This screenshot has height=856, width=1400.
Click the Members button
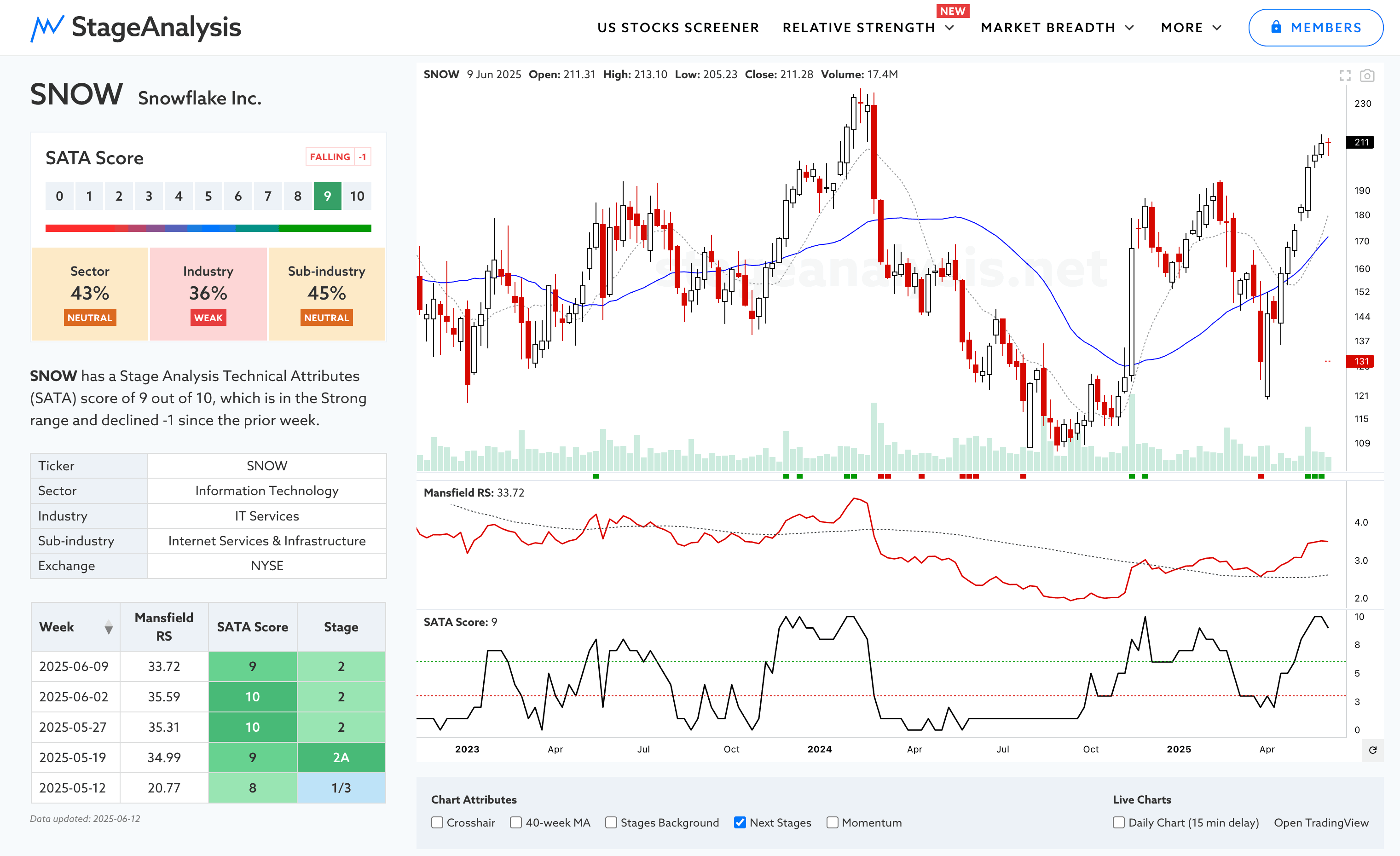(1315, 27)
